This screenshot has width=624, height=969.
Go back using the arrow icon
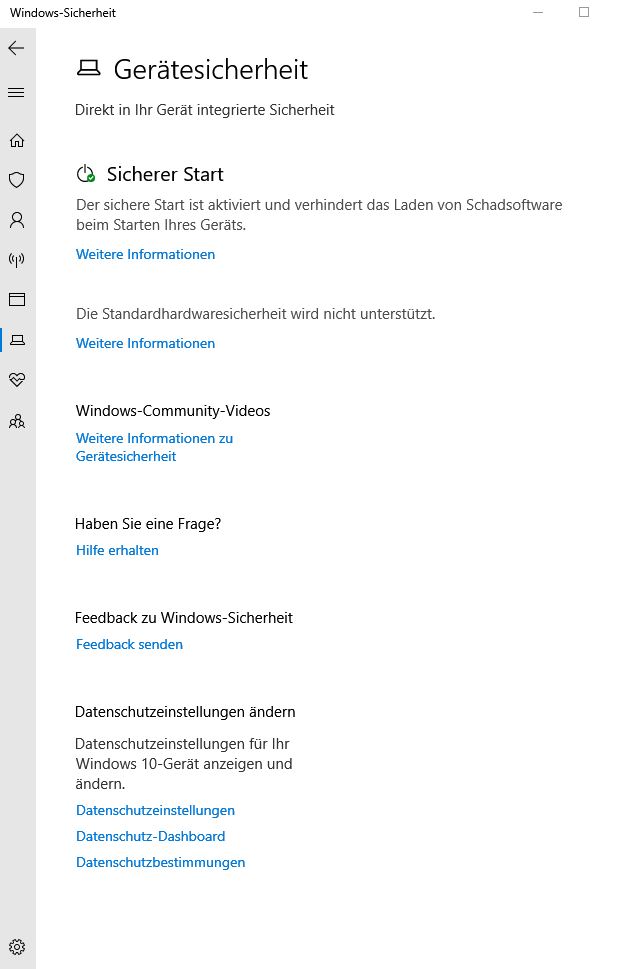coord(17,48)
